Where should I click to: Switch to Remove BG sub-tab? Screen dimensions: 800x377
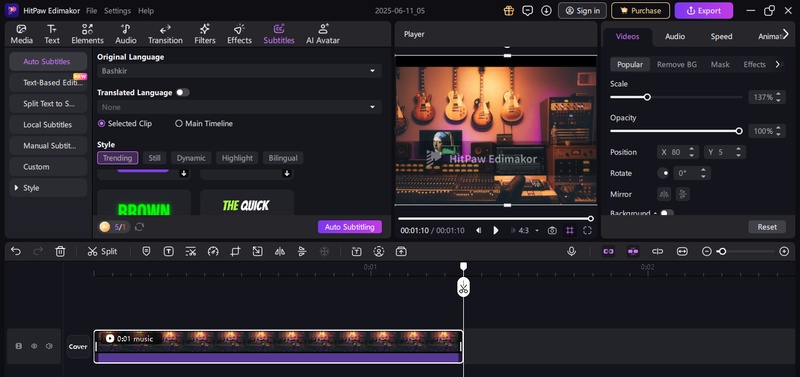point(677,64)
